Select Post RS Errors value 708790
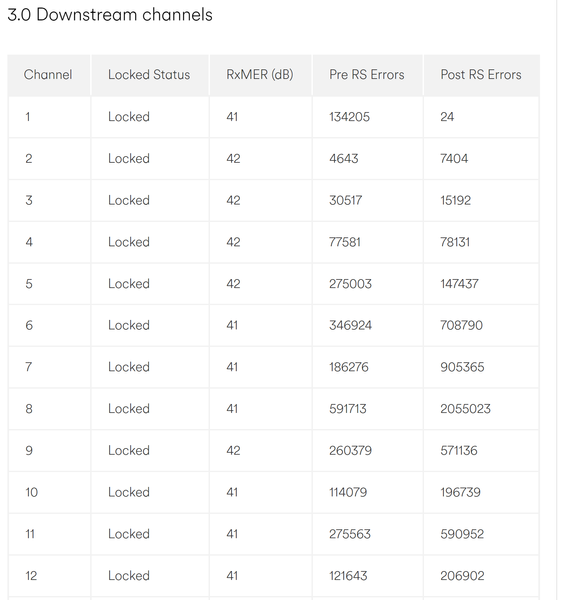 461,325
